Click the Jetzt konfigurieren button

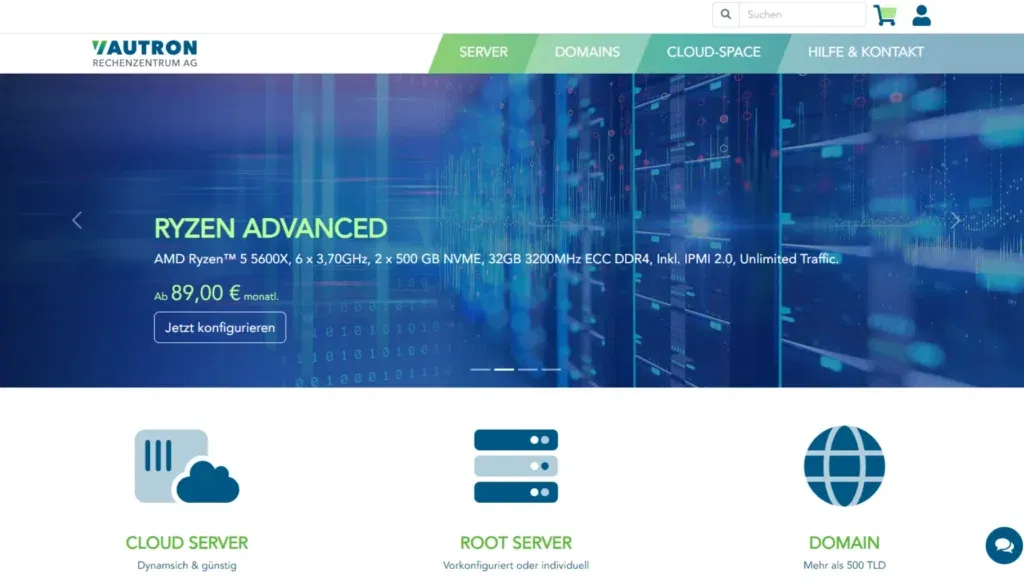coord(219,327)
